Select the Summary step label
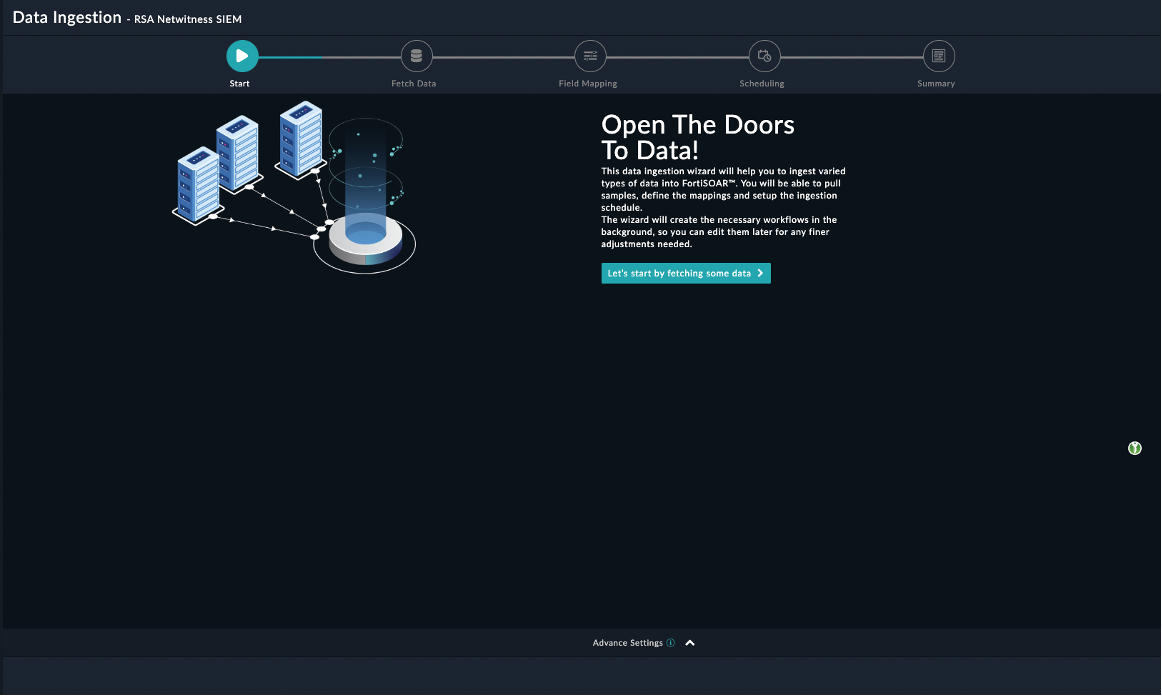 [x=936, y=84]
